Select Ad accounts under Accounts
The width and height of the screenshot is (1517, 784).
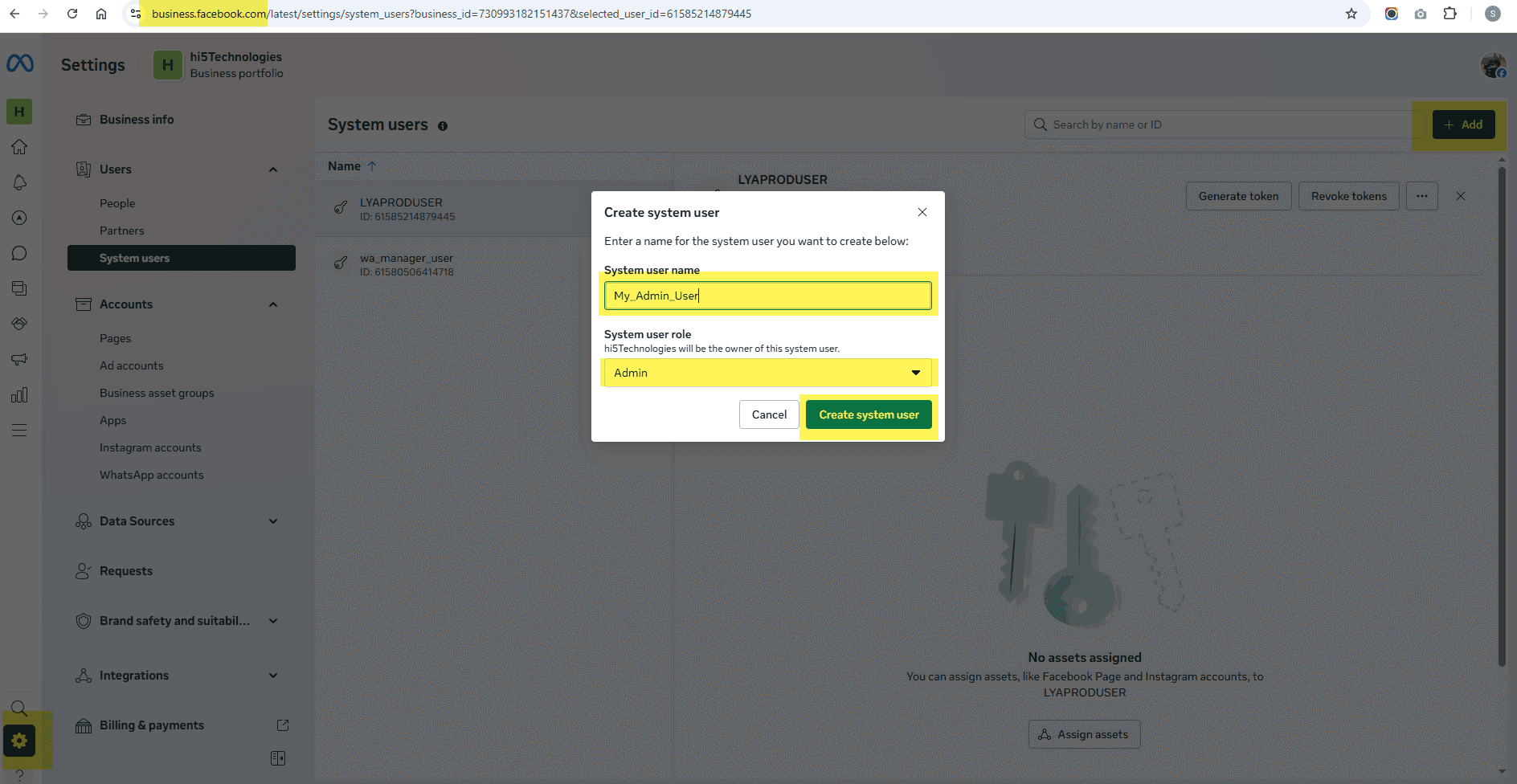pyautogui.click(x=131, y=365)
